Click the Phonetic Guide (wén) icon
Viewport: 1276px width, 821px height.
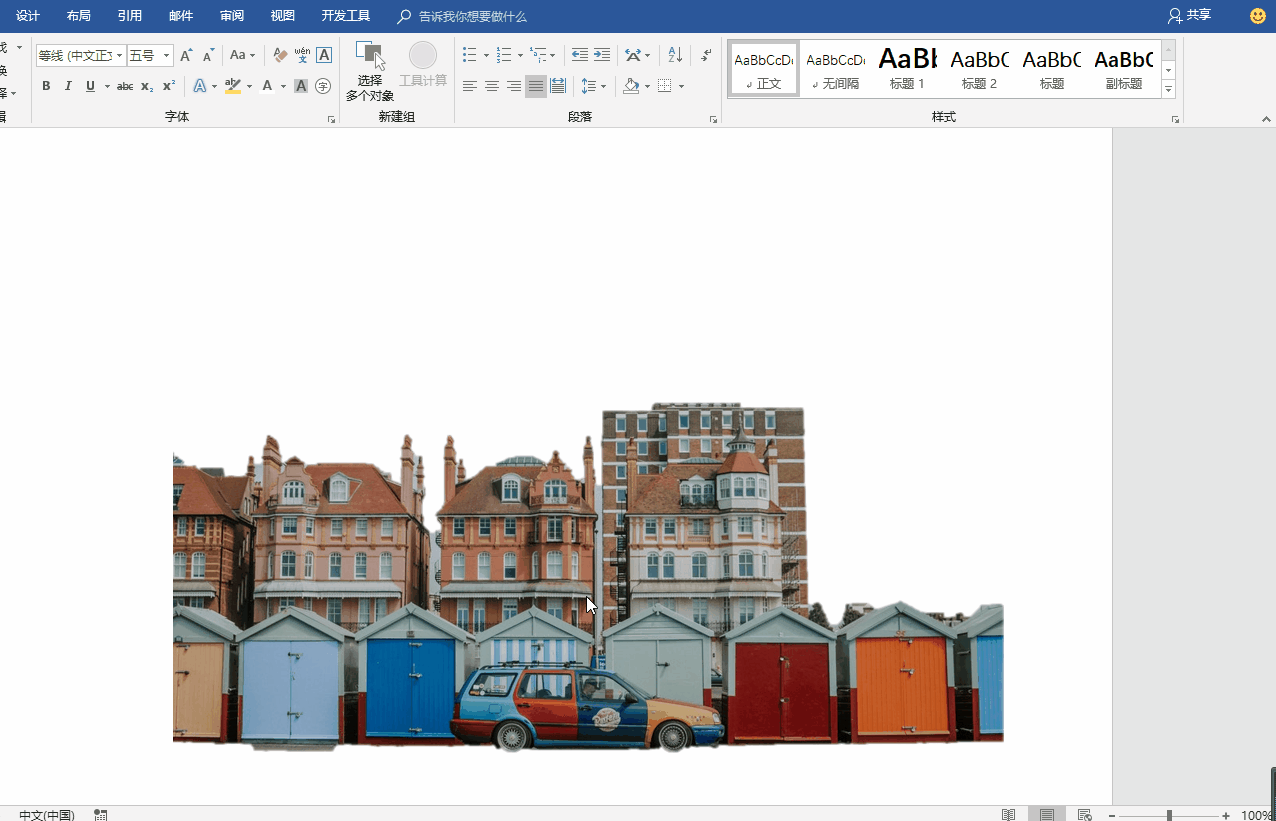pyautogui.click(x=302, y=55)
